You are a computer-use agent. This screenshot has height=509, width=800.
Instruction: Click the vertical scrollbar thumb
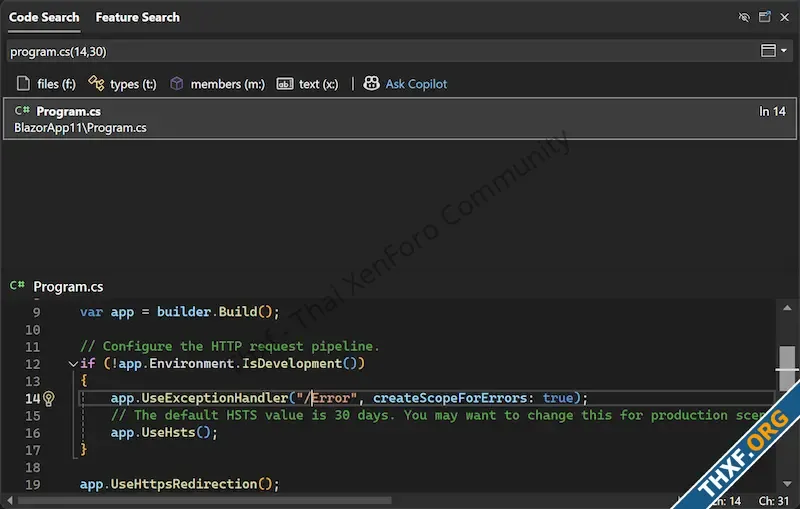[787, 367]
